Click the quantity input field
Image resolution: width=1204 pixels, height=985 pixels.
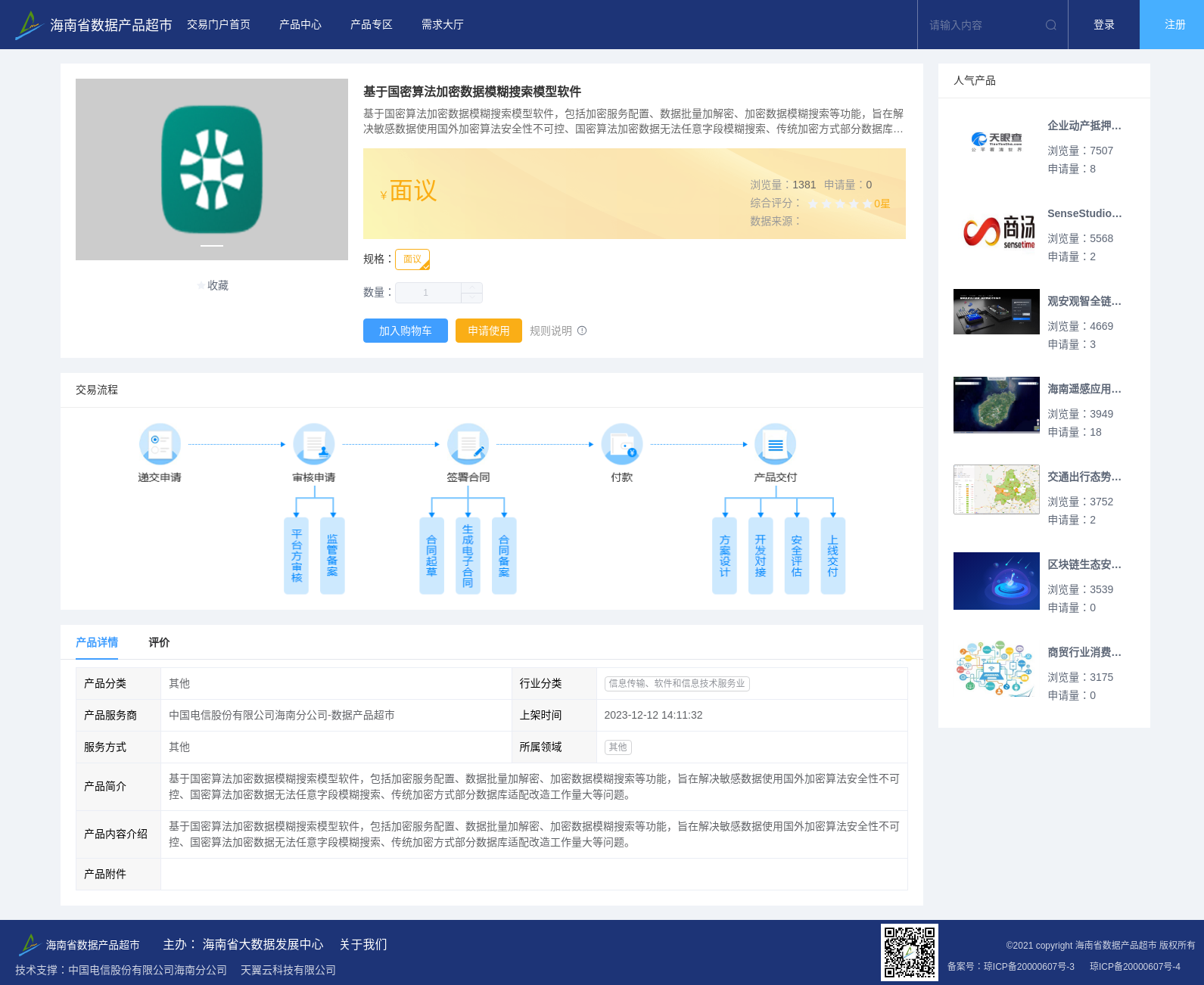428,293
